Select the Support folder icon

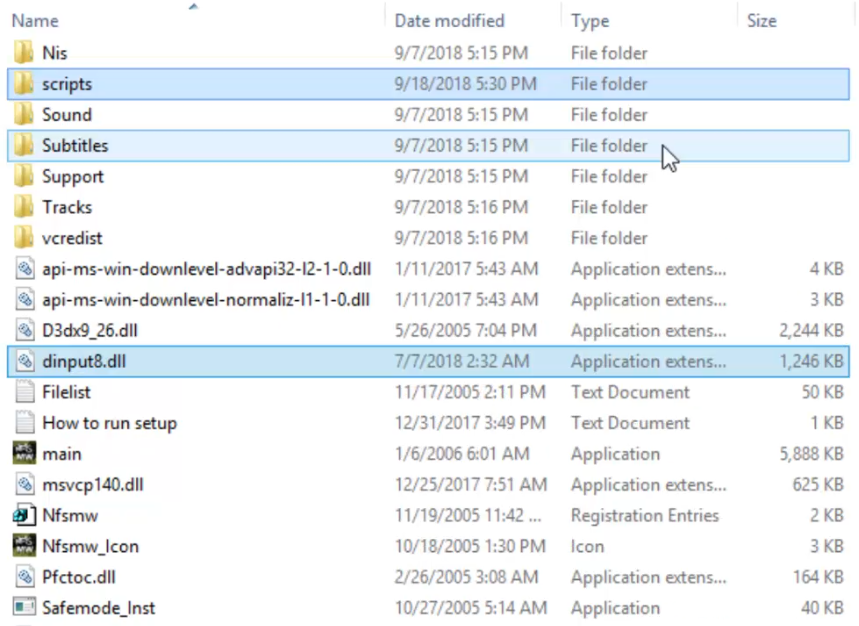click(x=24, y=176)
